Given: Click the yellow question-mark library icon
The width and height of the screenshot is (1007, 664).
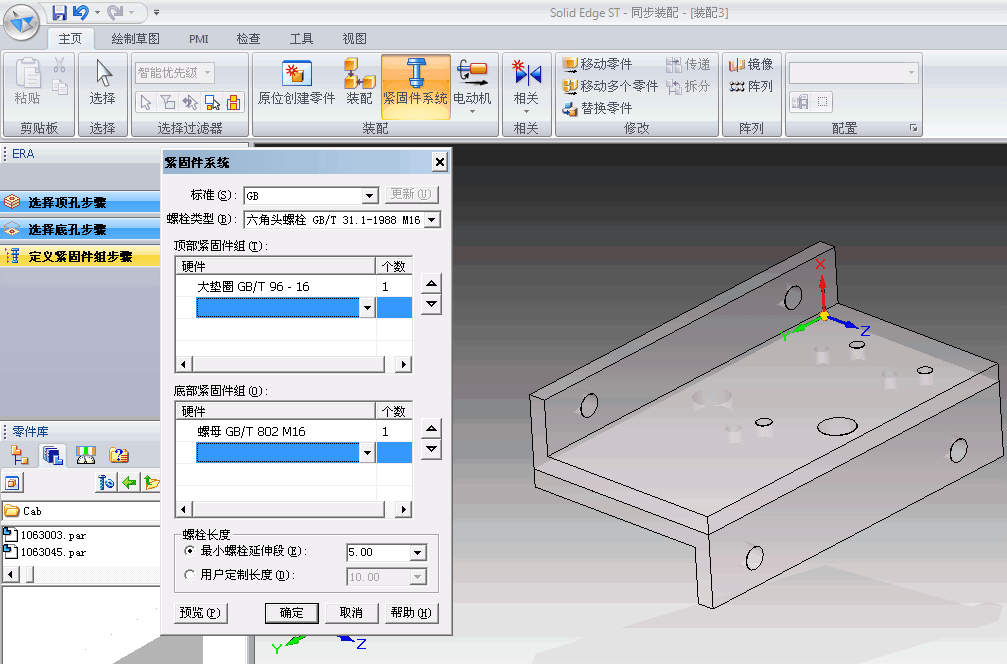Looking at the screenshot, I should (x=119, y=455).
